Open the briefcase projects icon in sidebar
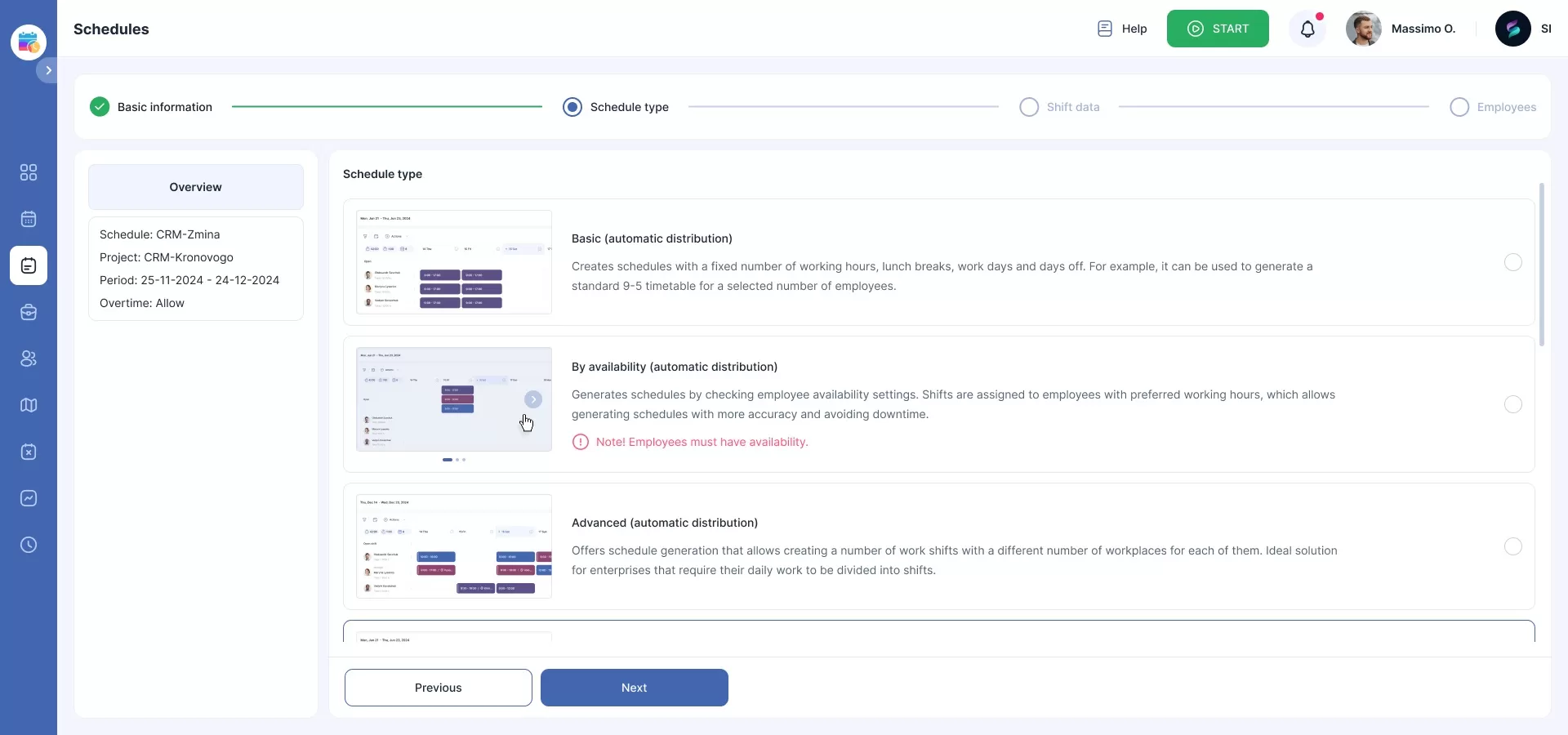The image size is (1568, 735). pos(29,312)
